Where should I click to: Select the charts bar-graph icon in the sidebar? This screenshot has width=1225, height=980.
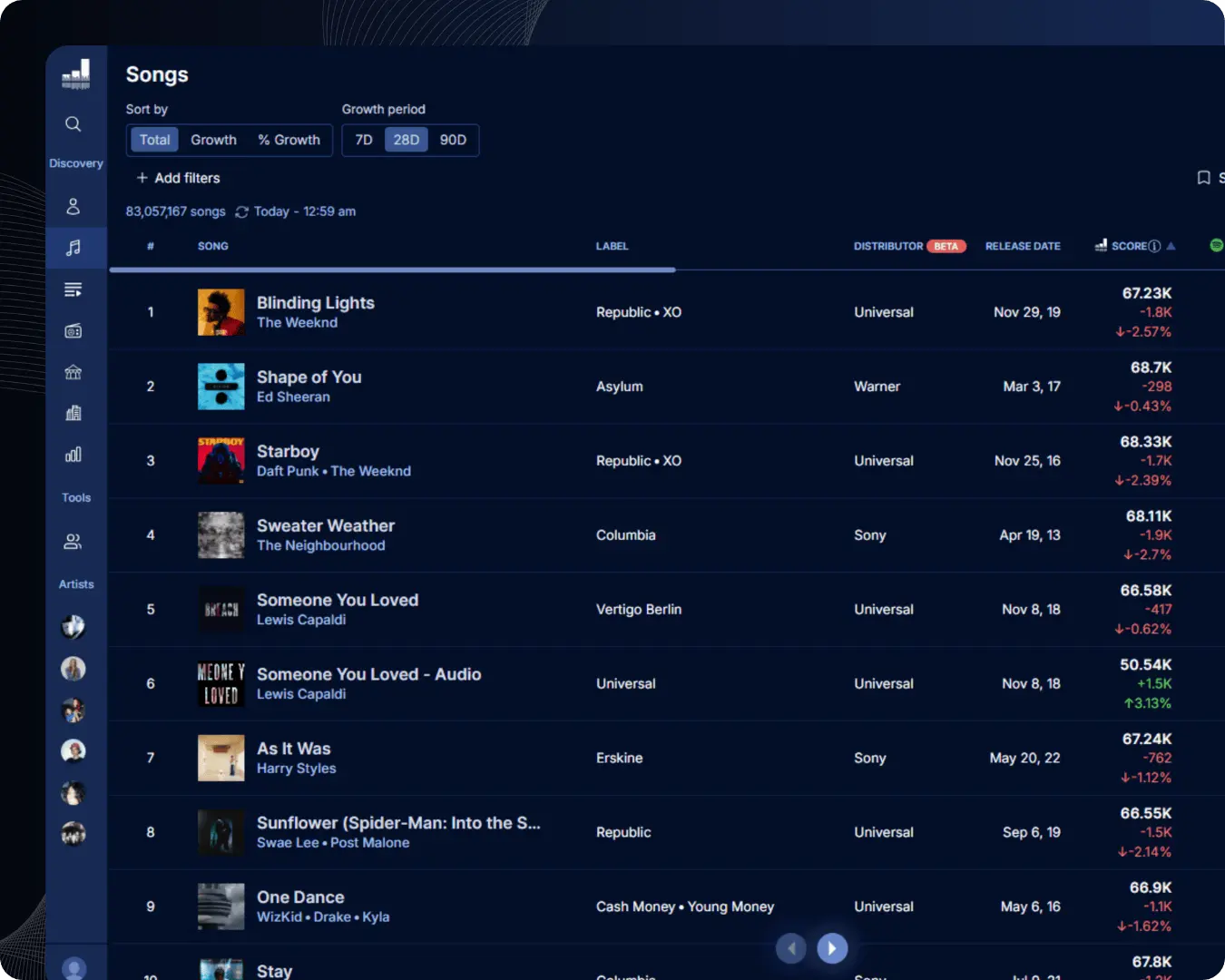73,454
